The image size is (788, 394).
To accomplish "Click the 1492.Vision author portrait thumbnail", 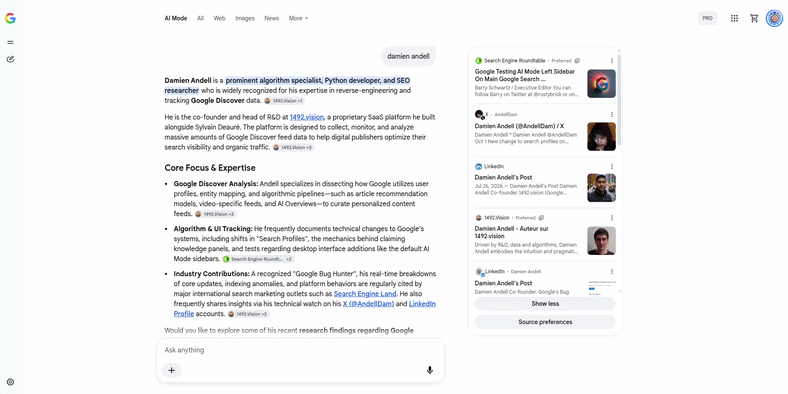I will (602, 241).
